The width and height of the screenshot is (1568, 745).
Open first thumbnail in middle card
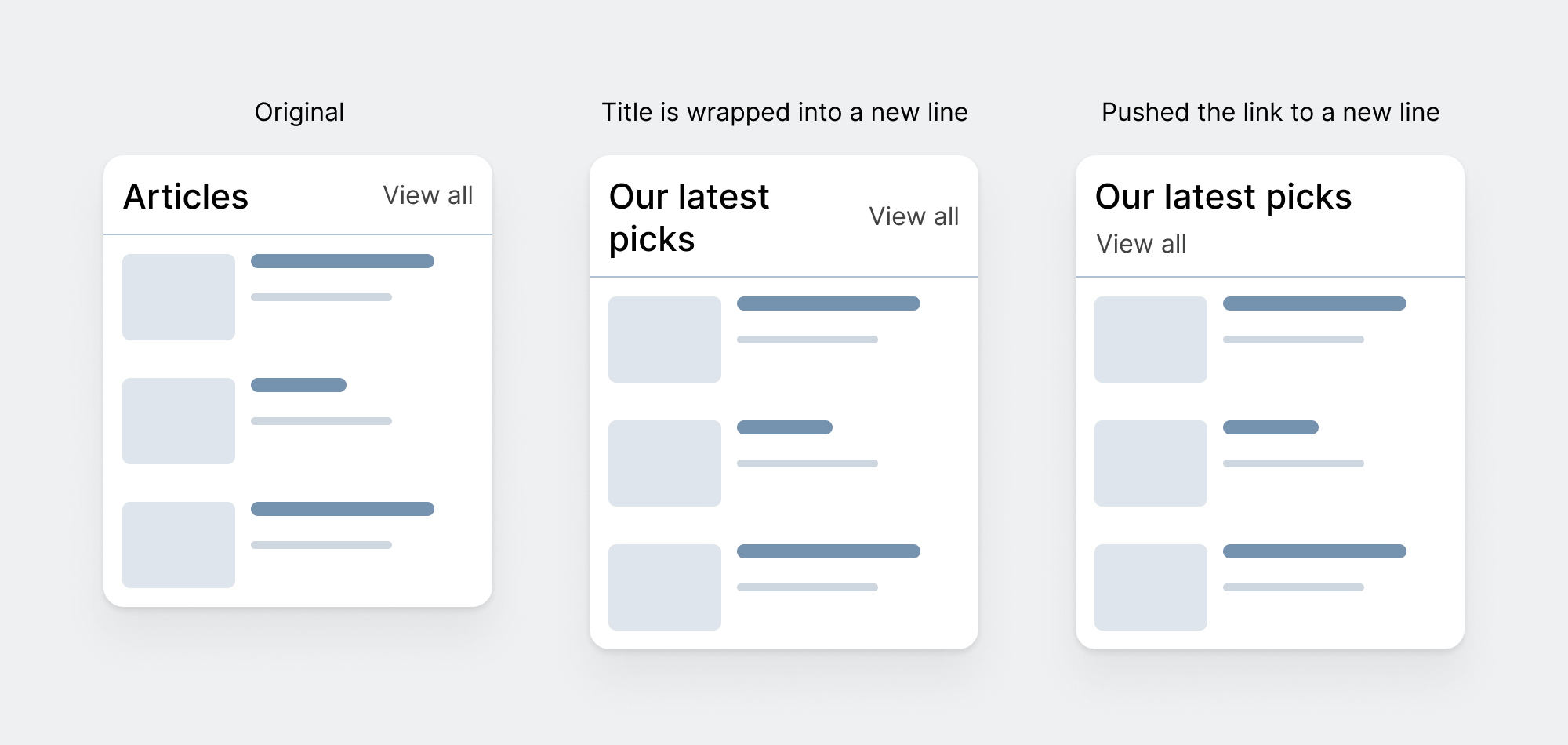coord(665,340)
